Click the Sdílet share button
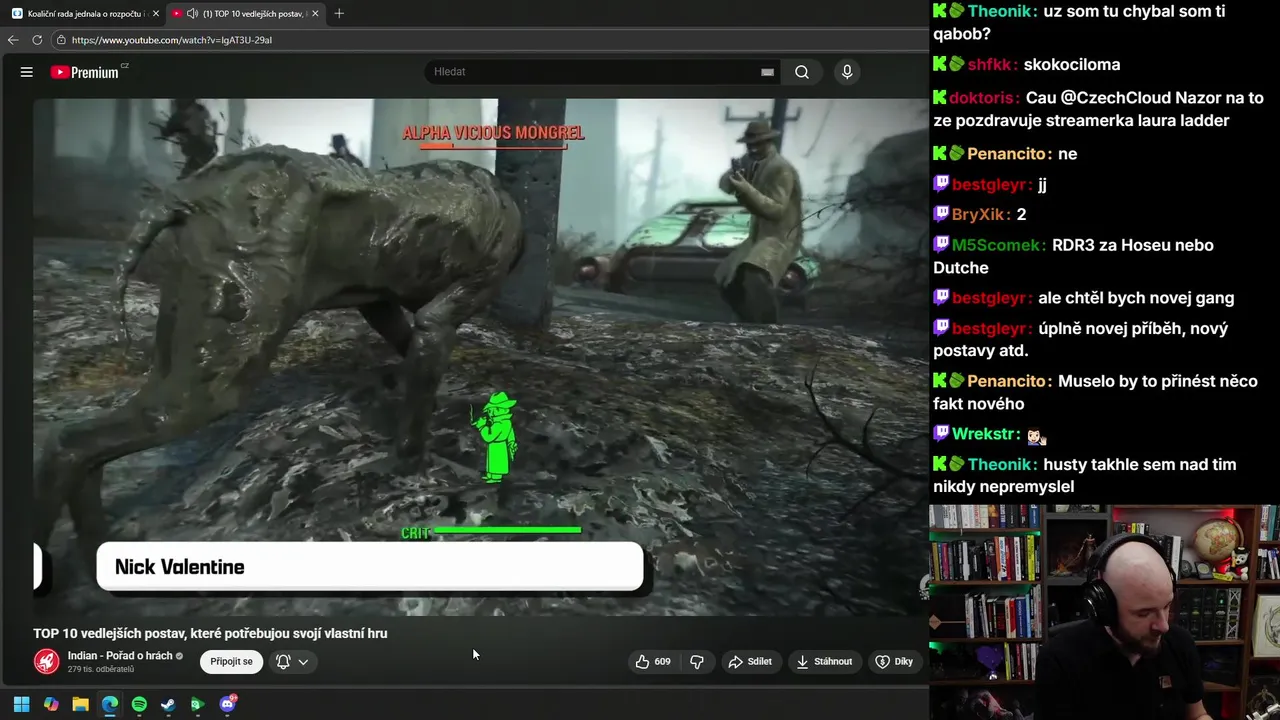Image resolution: width=1280 pixels, height=720 pixels. 750,661
